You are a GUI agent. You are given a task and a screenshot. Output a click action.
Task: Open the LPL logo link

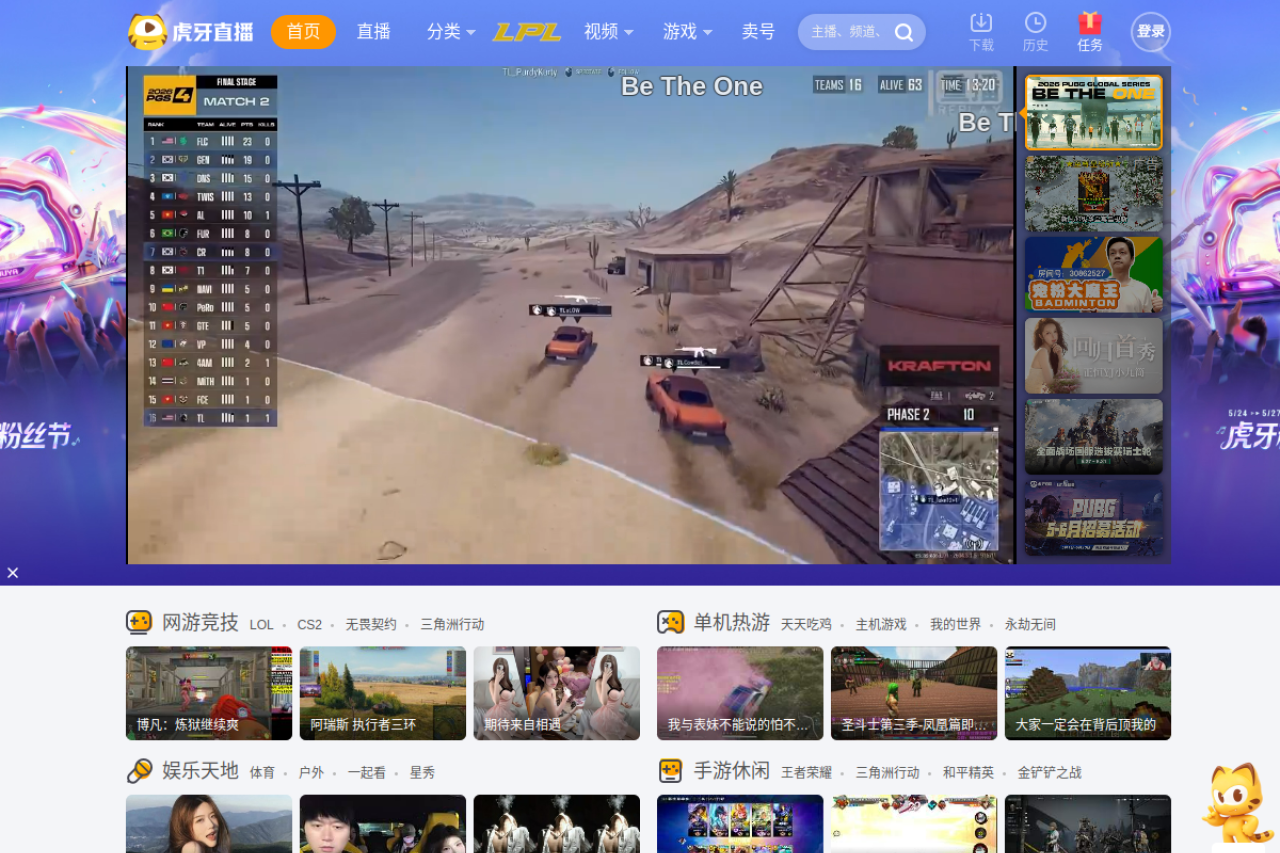point(526,32)
